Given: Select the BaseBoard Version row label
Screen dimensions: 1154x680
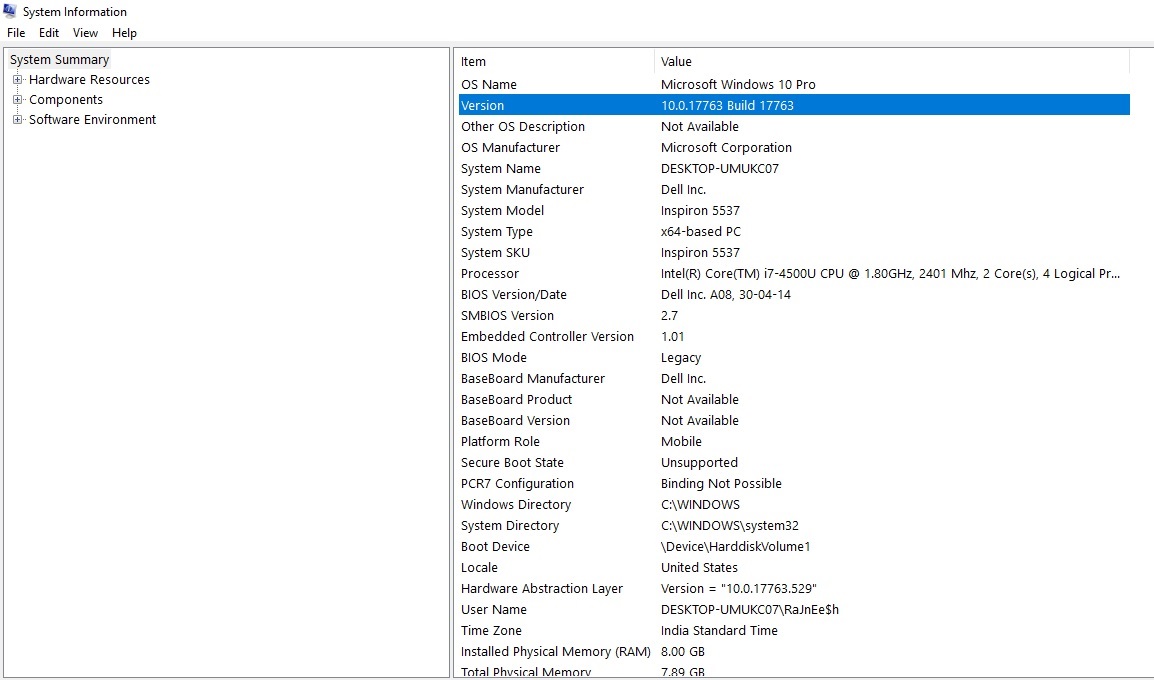Looking at the screenshot, I should (515, 420).
